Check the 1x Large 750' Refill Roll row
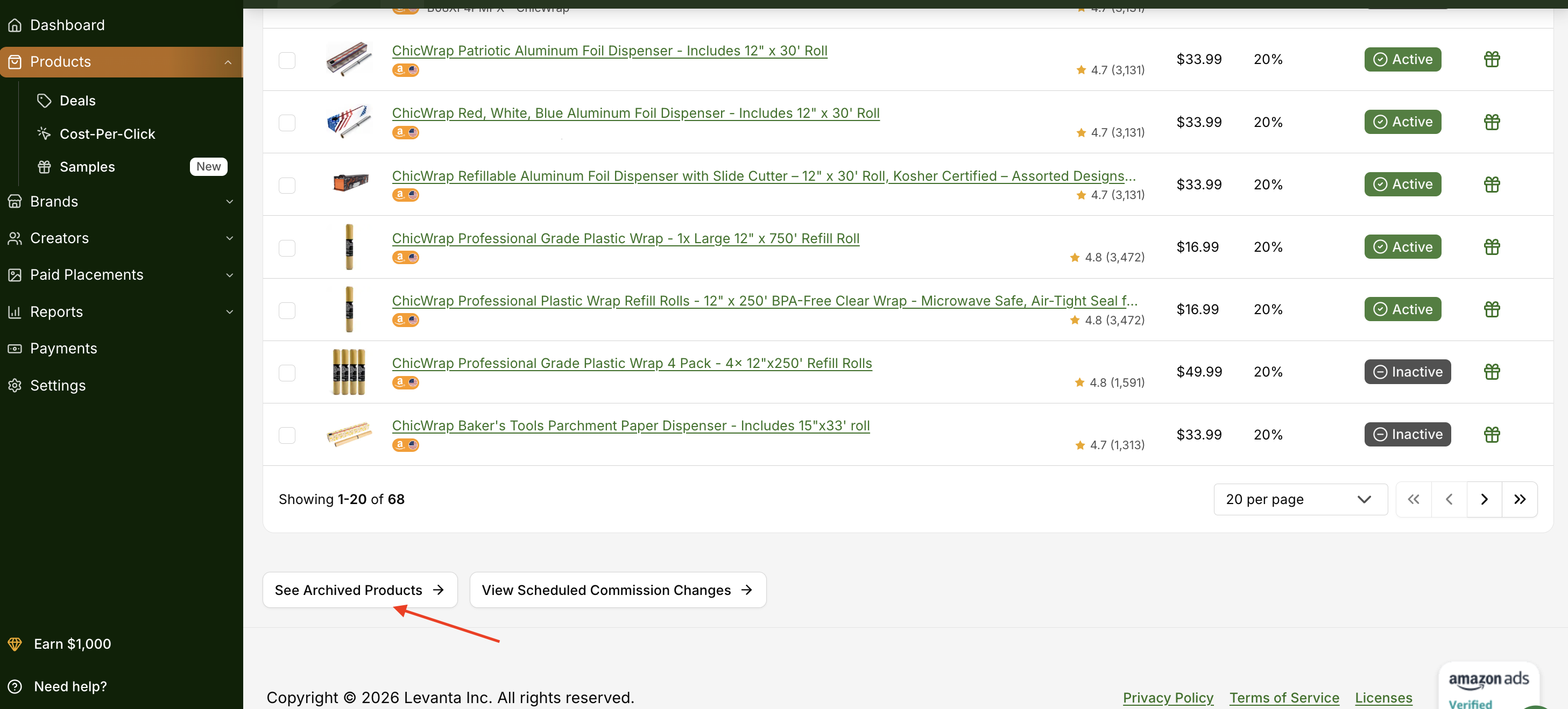Image resolution: width=1568 pixels, height=709 pixels. tap(287, 247)
